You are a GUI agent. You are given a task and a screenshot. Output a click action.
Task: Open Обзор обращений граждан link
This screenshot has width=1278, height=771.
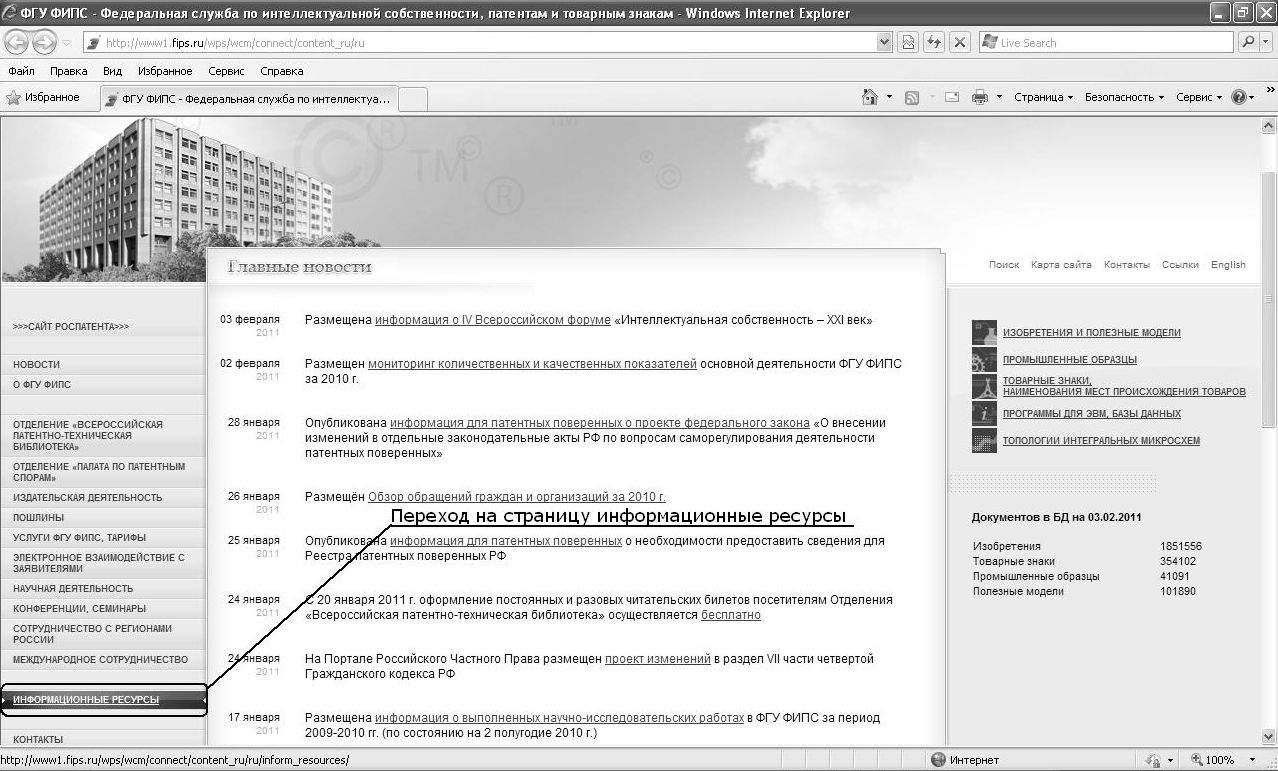[516, 497]
